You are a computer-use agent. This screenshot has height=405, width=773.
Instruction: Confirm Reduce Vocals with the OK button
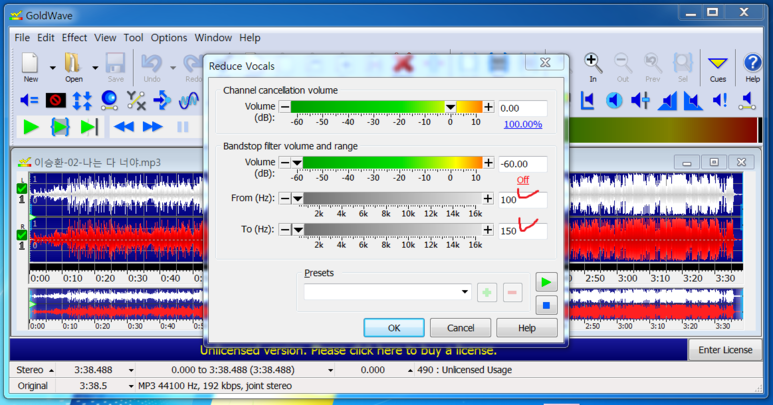[394, 328]
